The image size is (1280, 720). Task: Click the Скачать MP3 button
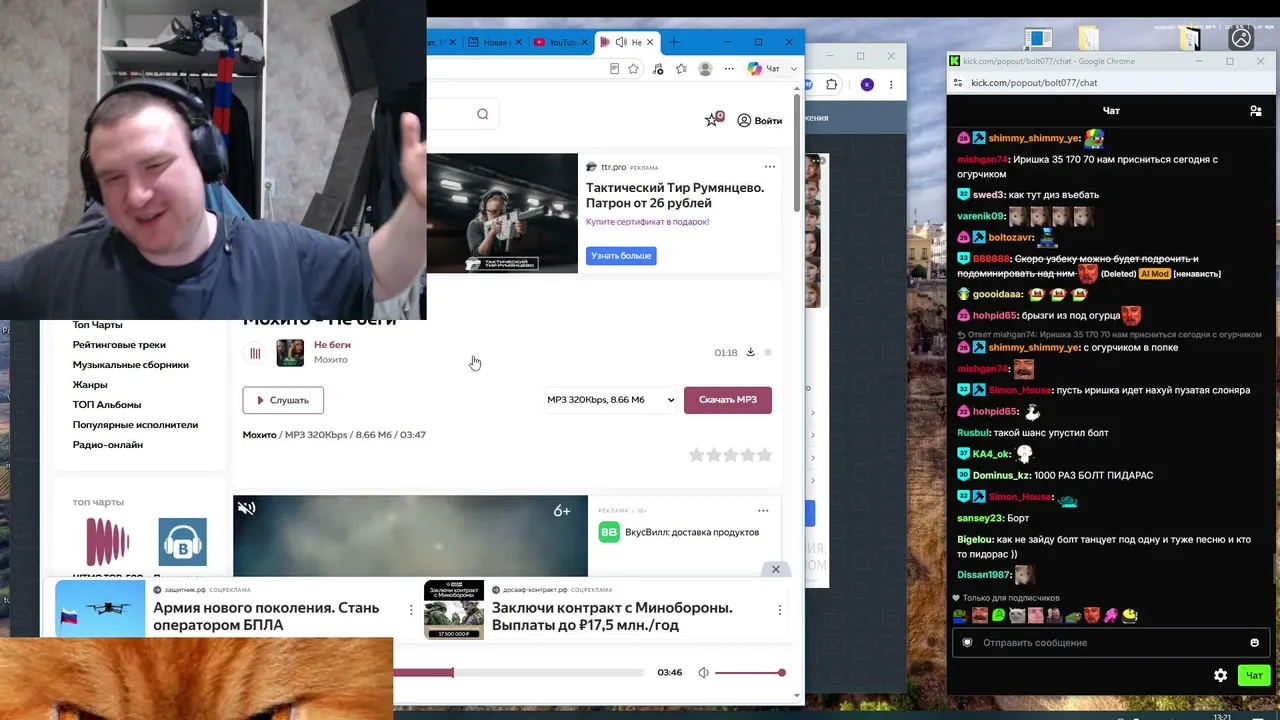pos(728,400)
